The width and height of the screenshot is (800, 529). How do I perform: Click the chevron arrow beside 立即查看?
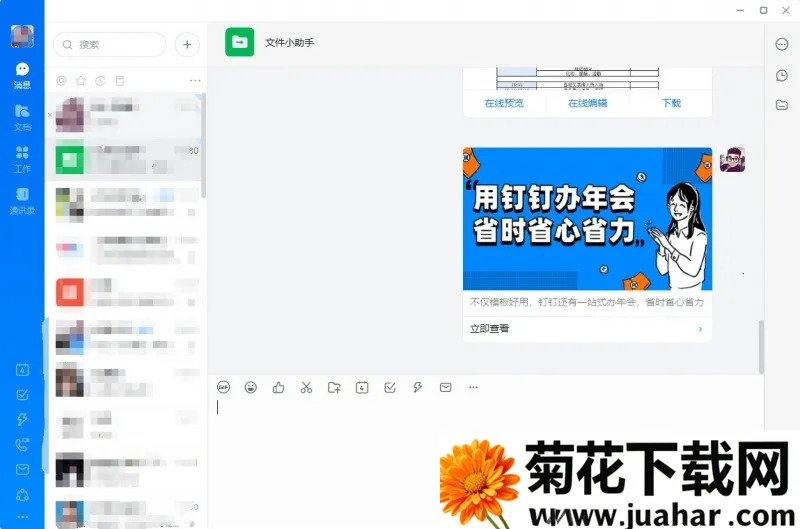[700, 329]
